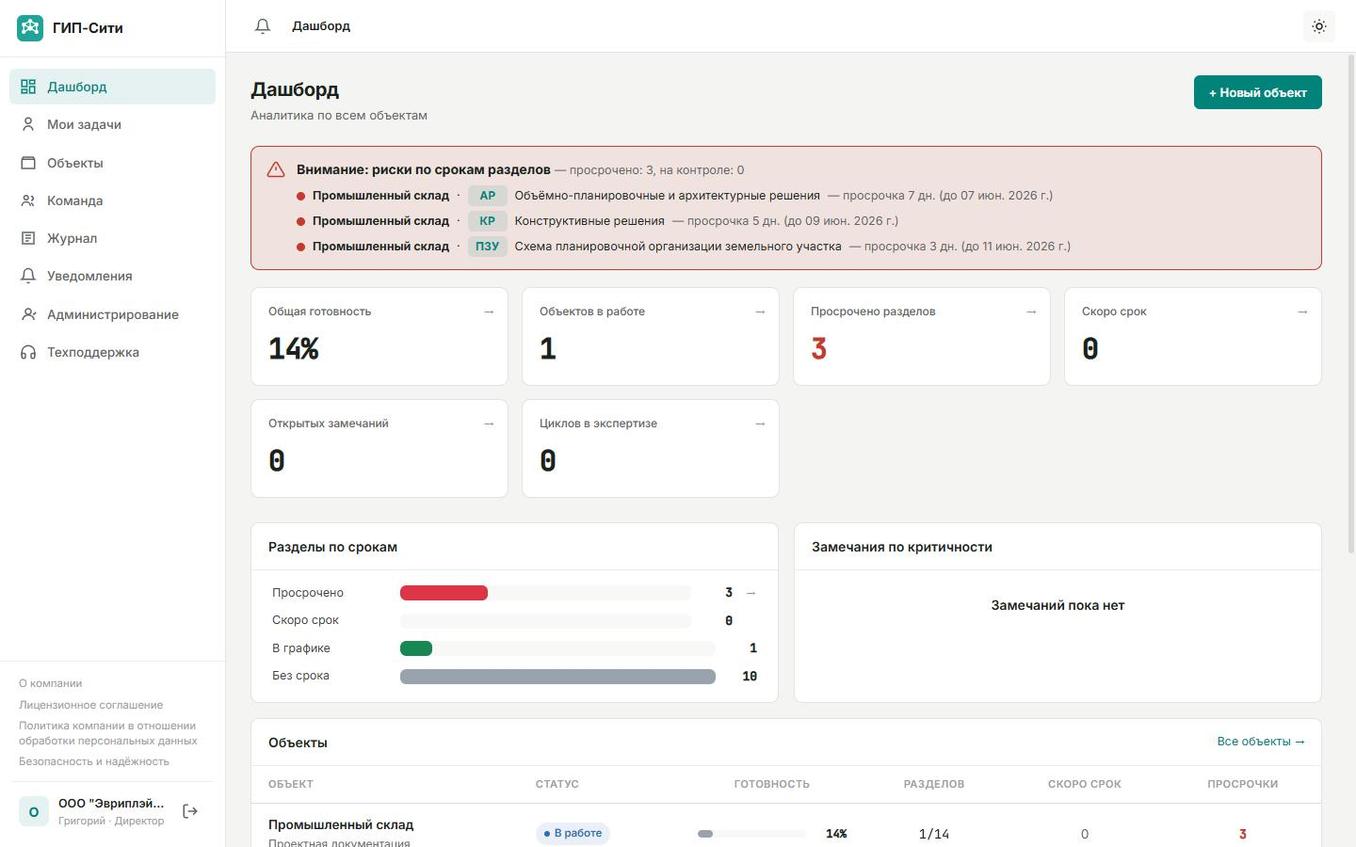1356x847 pixels.
Task: Click the company avatar О at bottom left
Action: point(33,811)
